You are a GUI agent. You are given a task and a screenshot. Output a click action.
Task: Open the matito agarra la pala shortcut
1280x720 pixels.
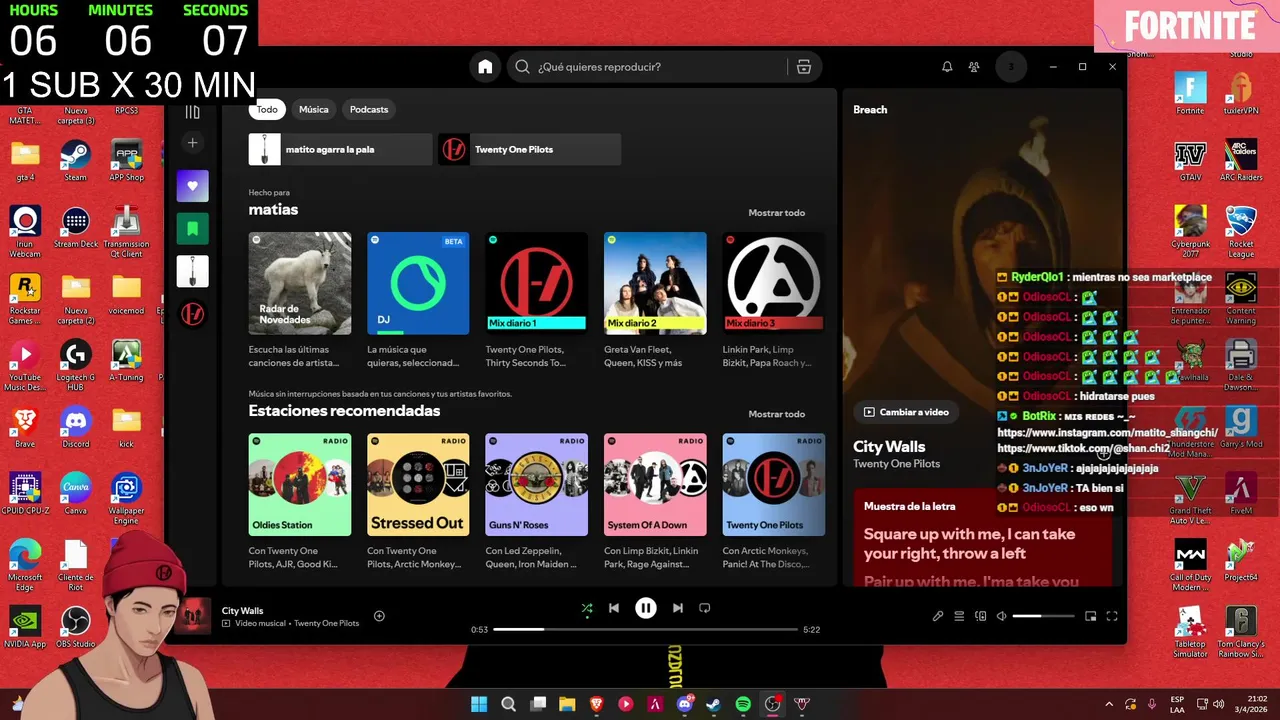click(x=340, y=149)
